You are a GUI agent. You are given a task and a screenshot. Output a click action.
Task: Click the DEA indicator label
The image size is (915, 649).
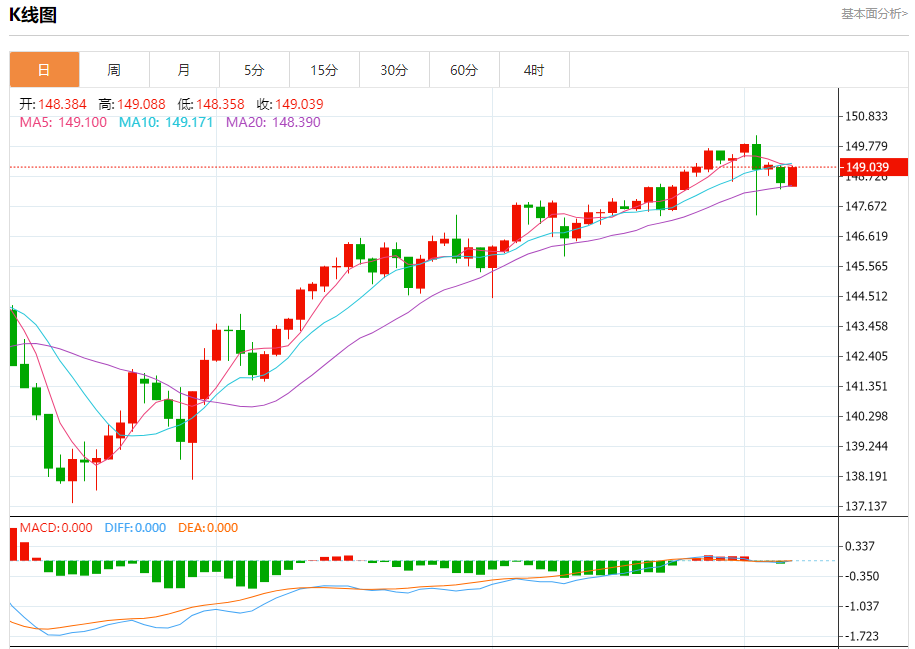[x=208, y=528]
